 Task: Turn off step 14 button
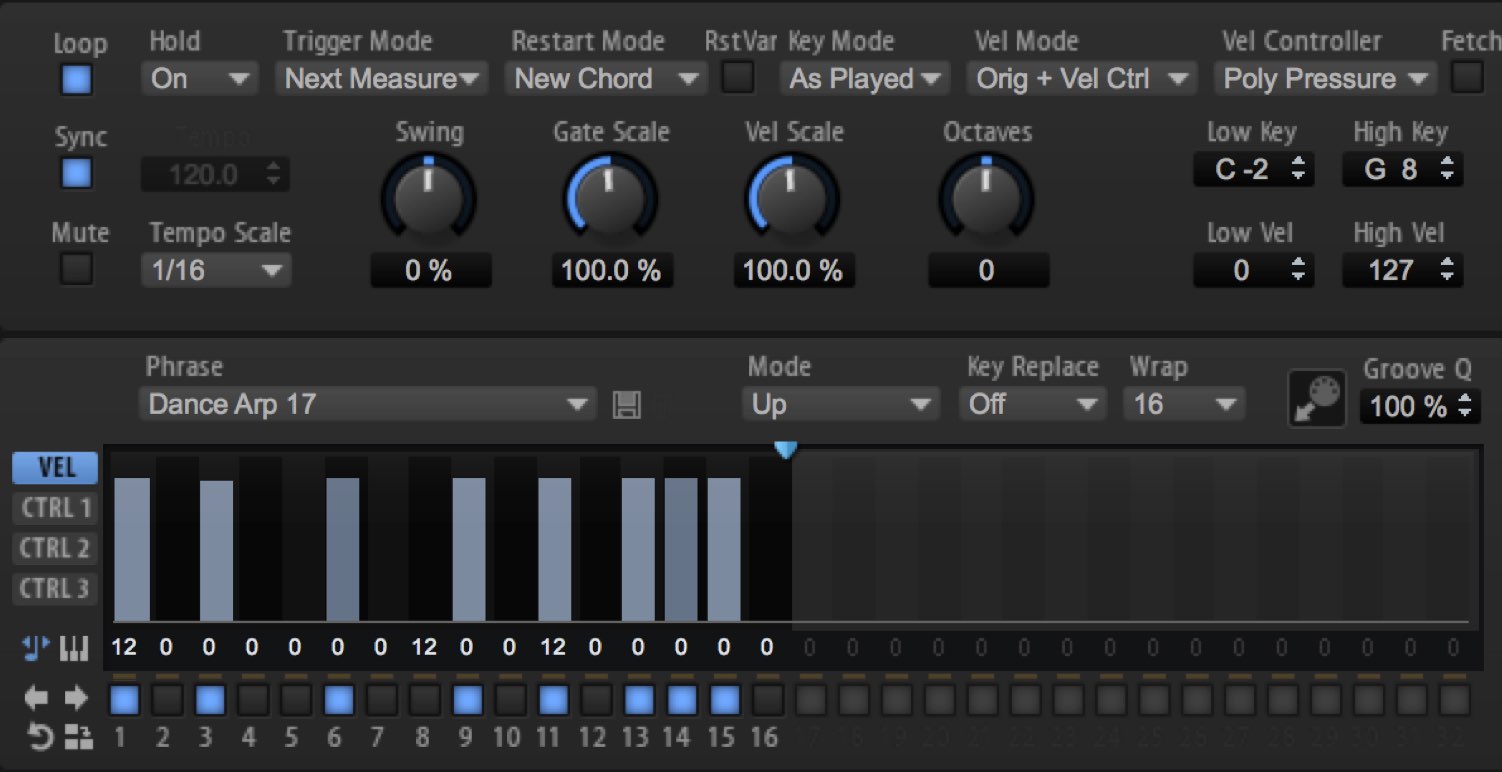tap(682, 699)
